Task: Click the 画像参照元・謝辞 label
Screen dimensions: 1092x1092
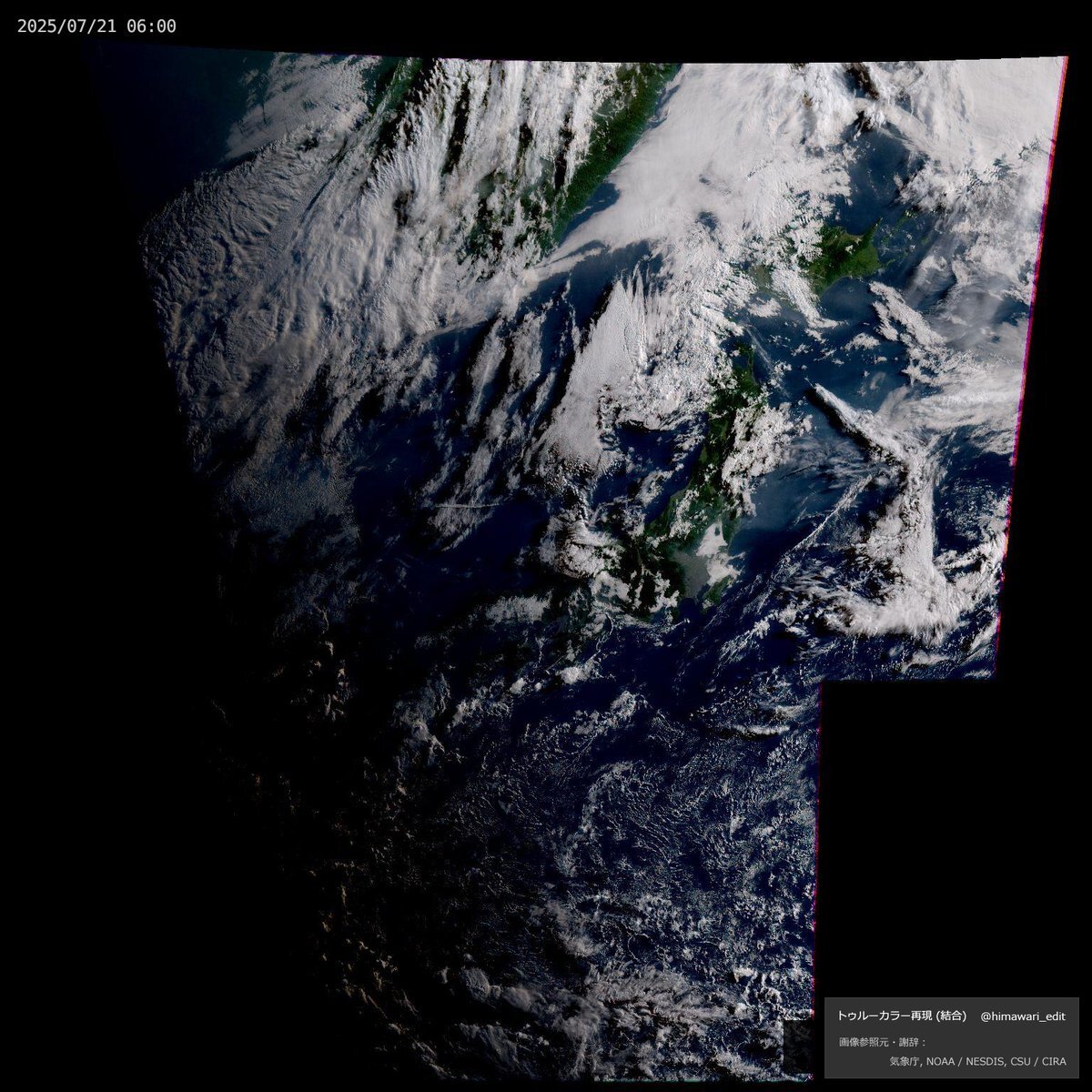Action: click(882, 1042)
